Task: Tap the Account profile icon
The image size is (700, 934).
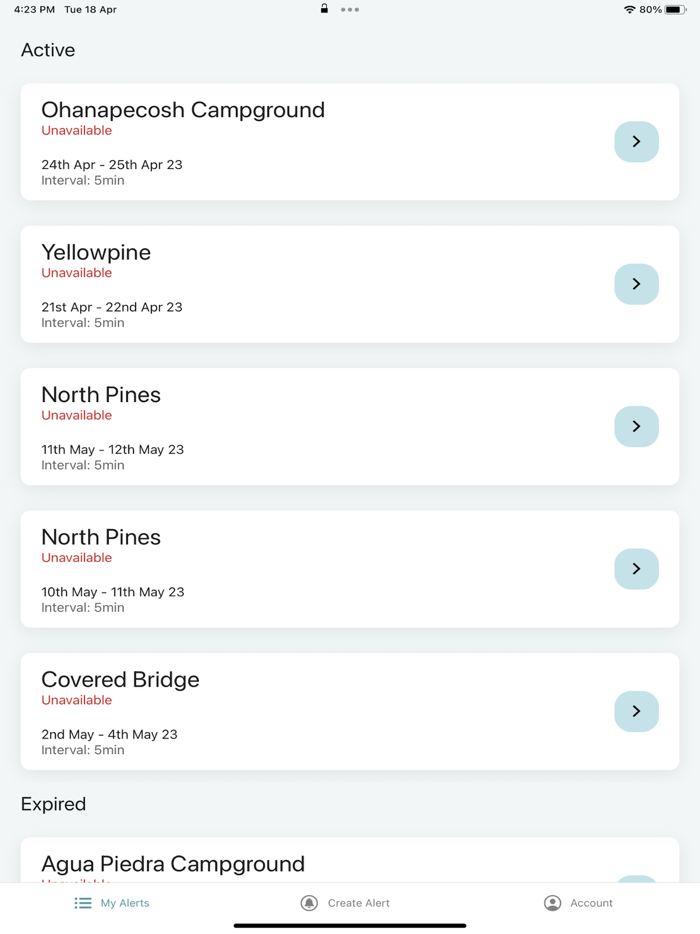Action: (x=552, y=903)
